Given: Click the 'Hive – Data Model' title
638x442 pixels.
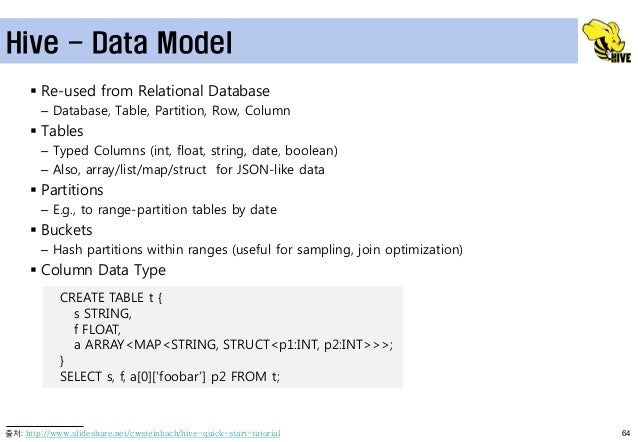Looking at the screenshot, I should coord(119,42).
